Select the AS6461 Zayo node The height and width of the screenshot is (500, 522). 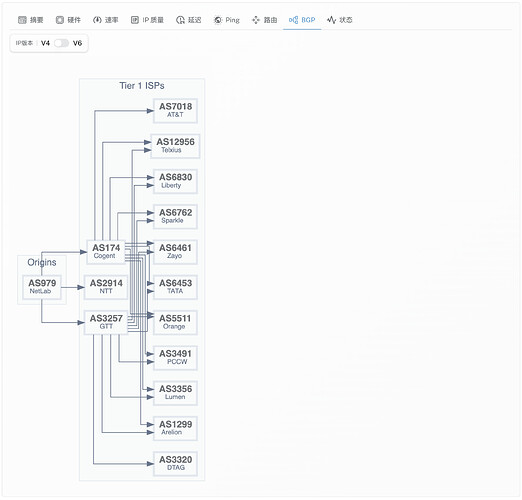click(x=175, y=252)
